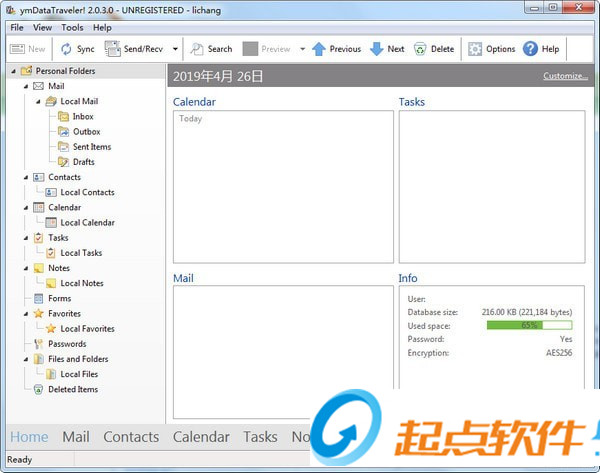This screenshot has height=473, width=600.
Task: Click inside the Mail list panel
Action: click(x=283, y=352)
